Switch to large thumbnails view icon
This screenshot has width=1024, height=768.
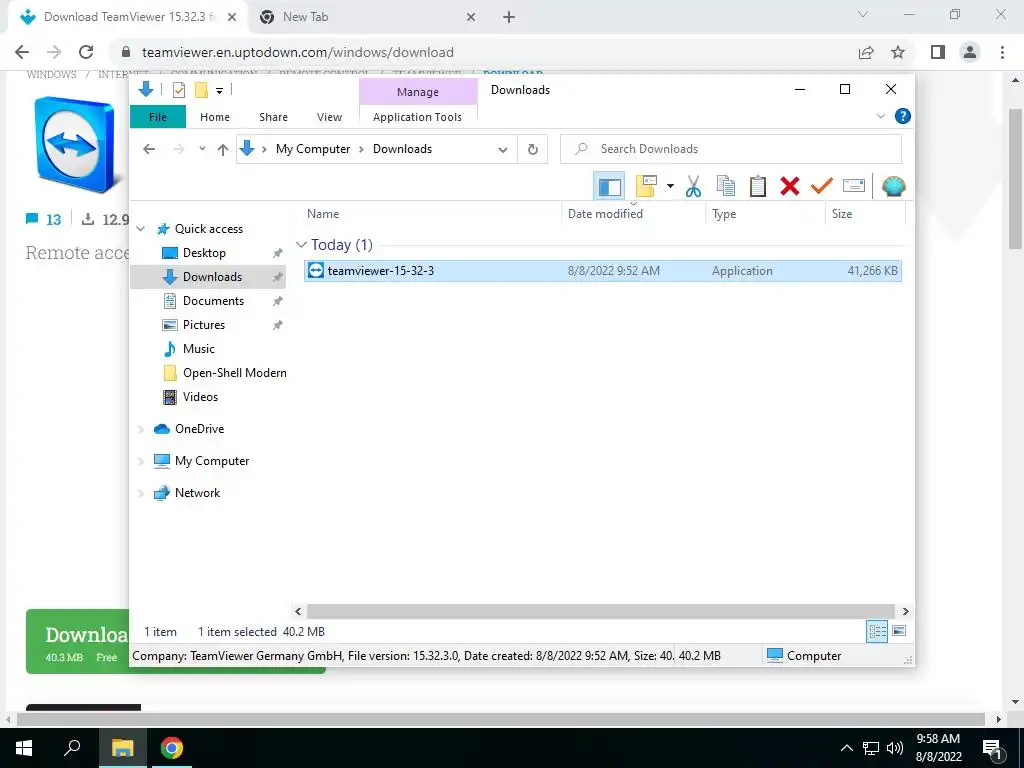899,631
